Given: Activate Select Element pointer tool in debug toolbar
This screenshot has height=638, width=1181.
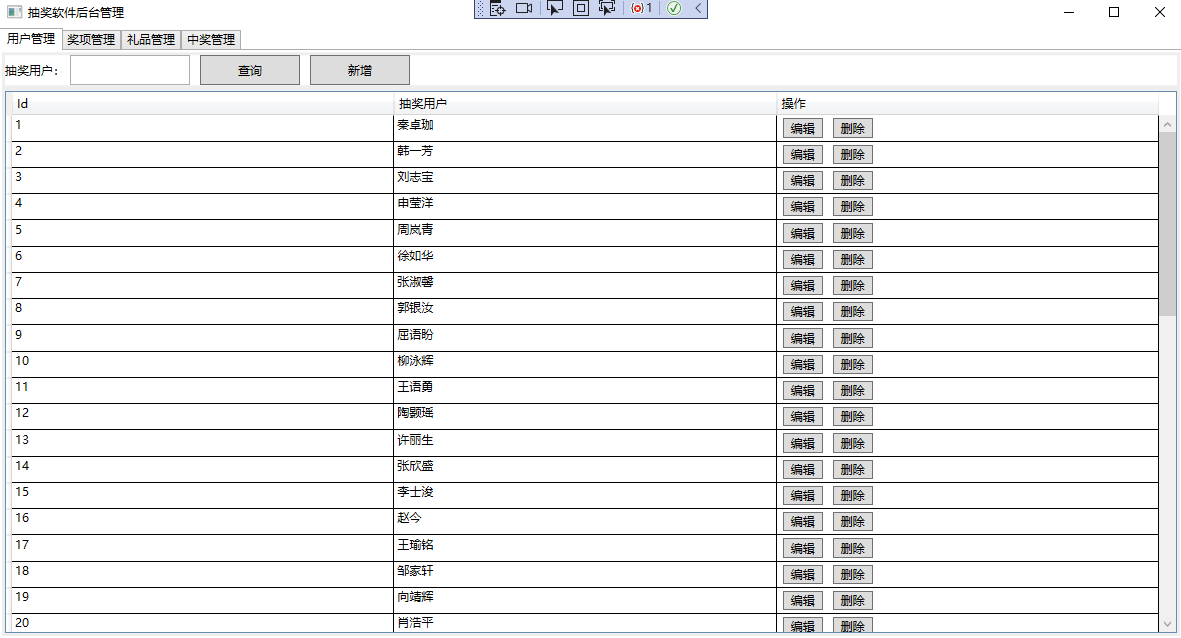Looking at the screenshot, I should tap(555, 8).
